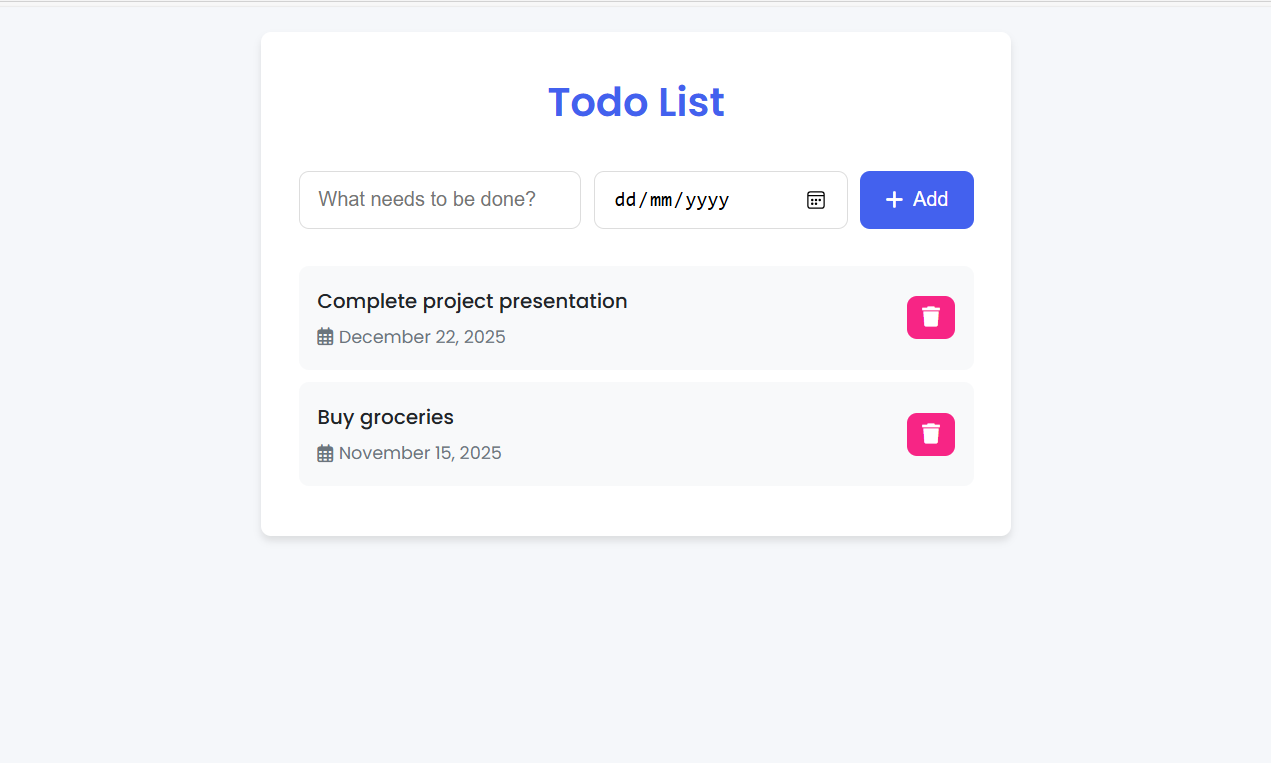The image size is (1271, 763).
Task: Select the Todo List heading
Action: pyautogui.click(x=636, y=102)
